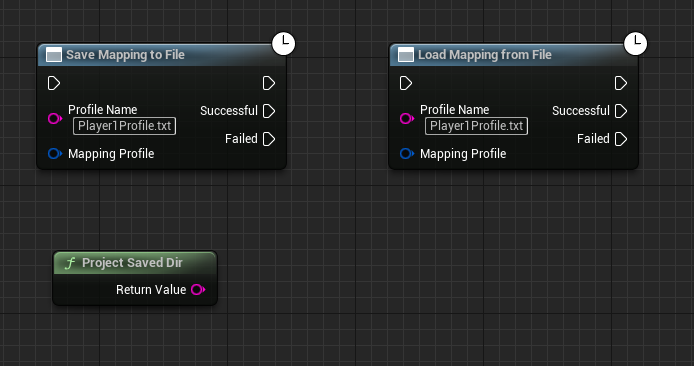
Task: Select the Save Mapping to File node title
Action: 125,55
